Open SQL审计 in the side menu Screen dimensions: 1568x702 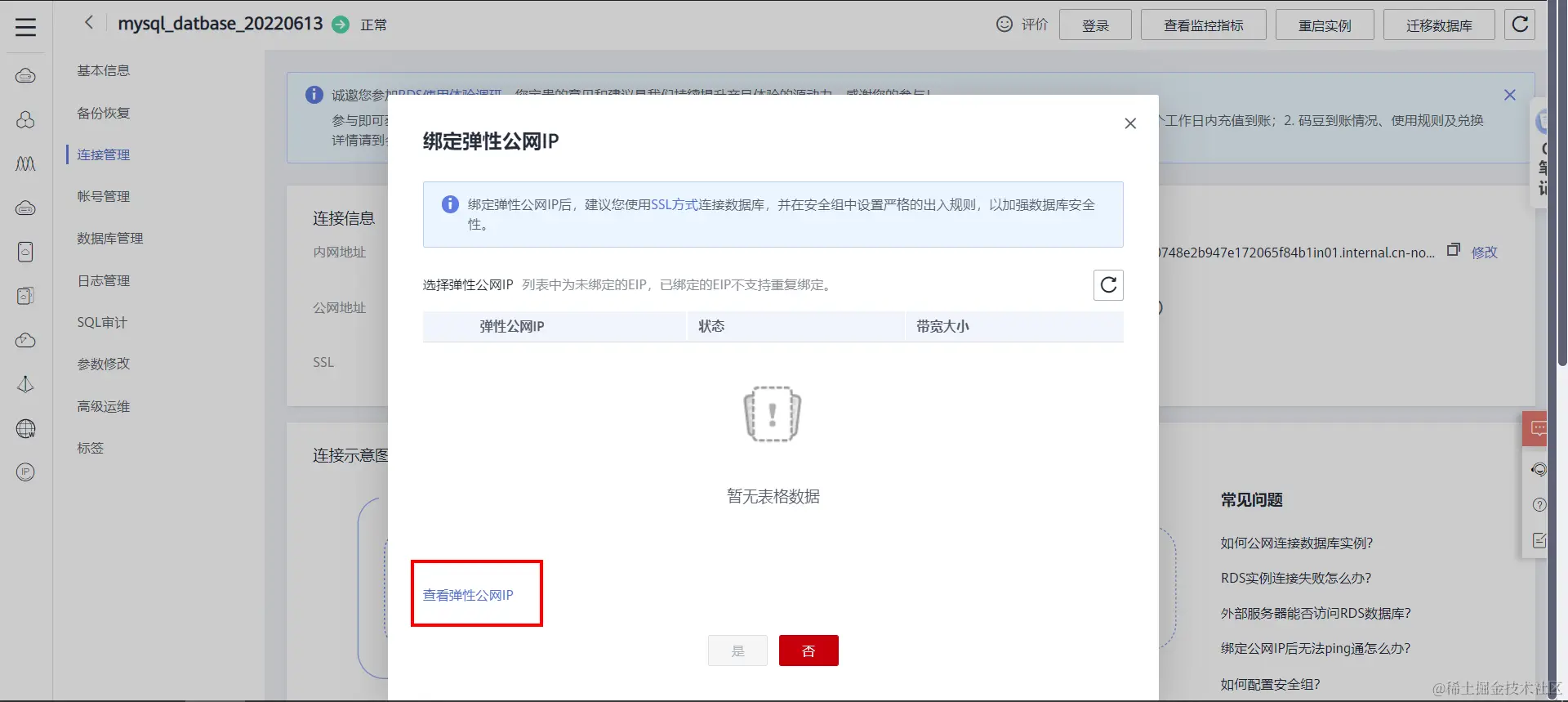(x=102, y=322)
